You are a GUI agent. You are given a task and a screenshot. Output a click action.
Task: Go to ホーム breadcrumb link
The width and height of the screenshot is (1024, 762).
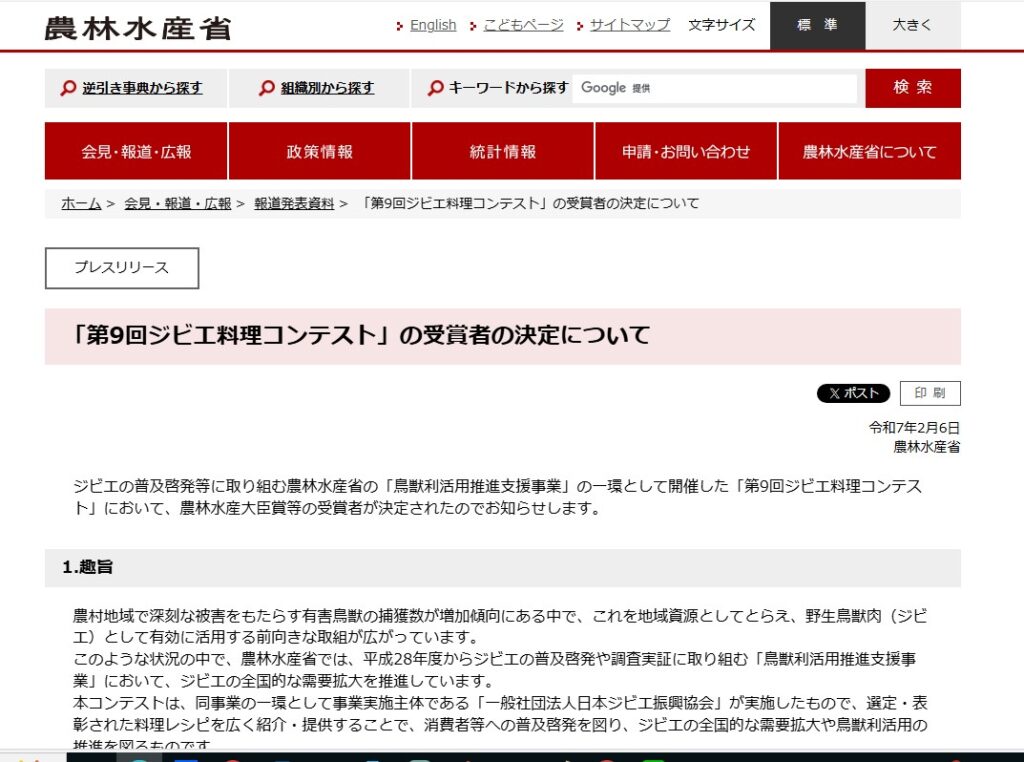81,204
